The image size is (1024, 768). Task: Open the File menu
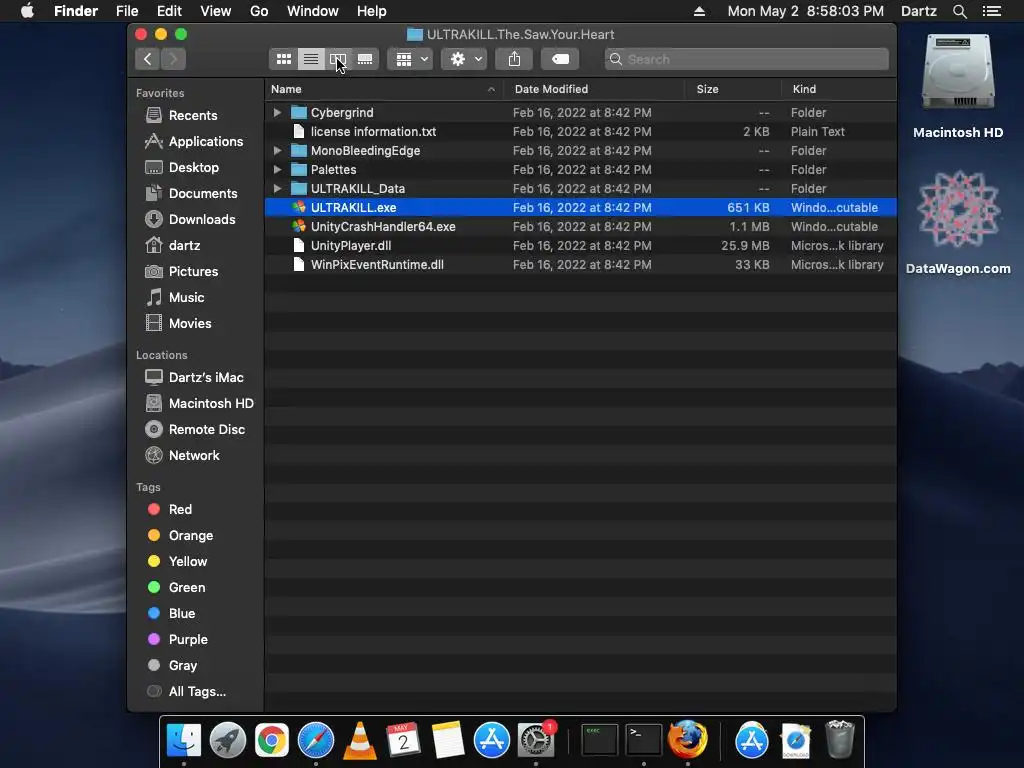coord(127,11)
